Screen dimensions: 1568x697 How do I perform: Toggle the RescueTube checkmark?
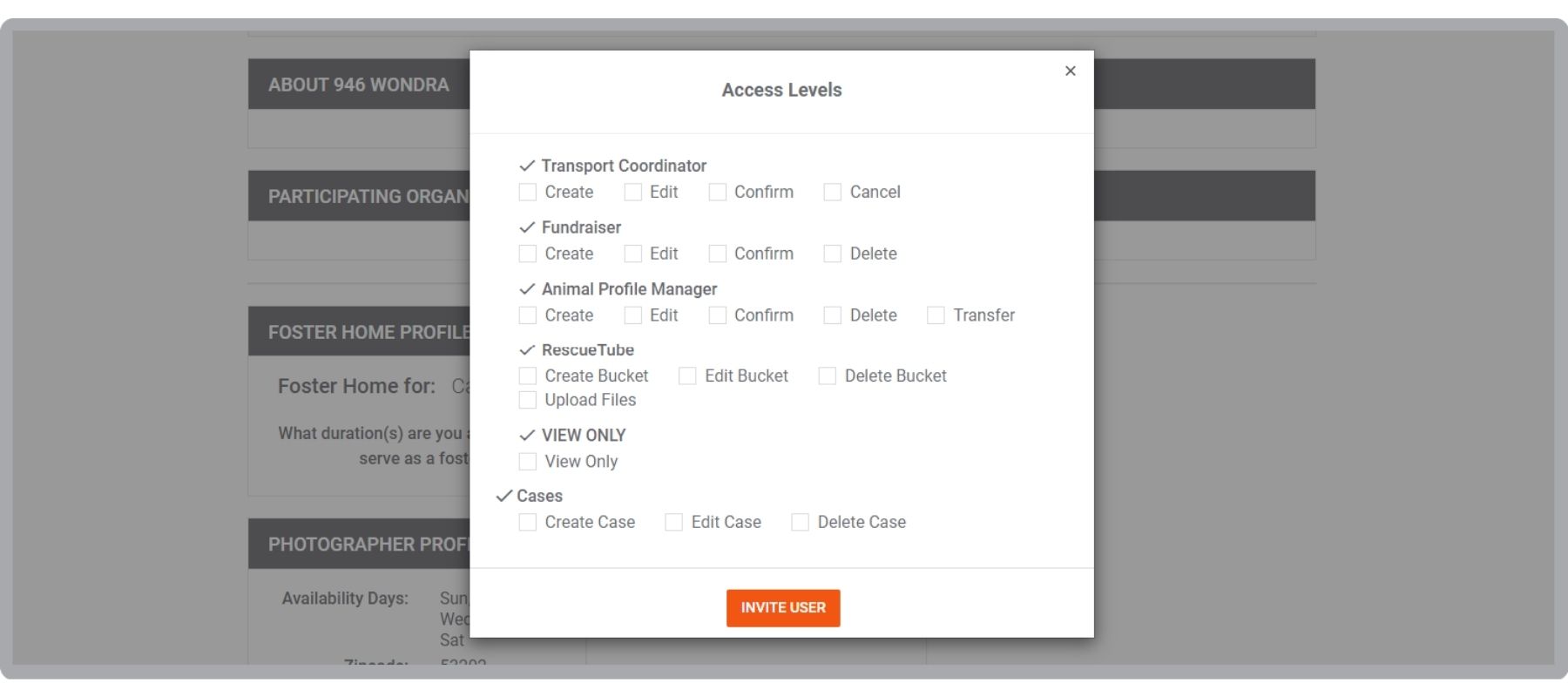point(527,350)
